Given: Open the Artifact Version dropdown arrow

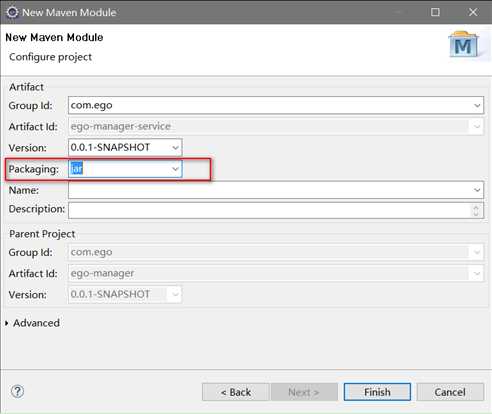Looking at the screenshot, I should [175, 147].
